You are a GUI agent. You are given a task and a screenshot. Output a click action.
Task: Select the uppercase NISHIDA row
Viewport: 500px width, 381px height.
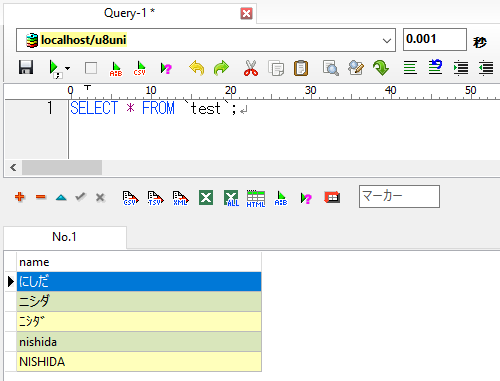click(139, 362)
